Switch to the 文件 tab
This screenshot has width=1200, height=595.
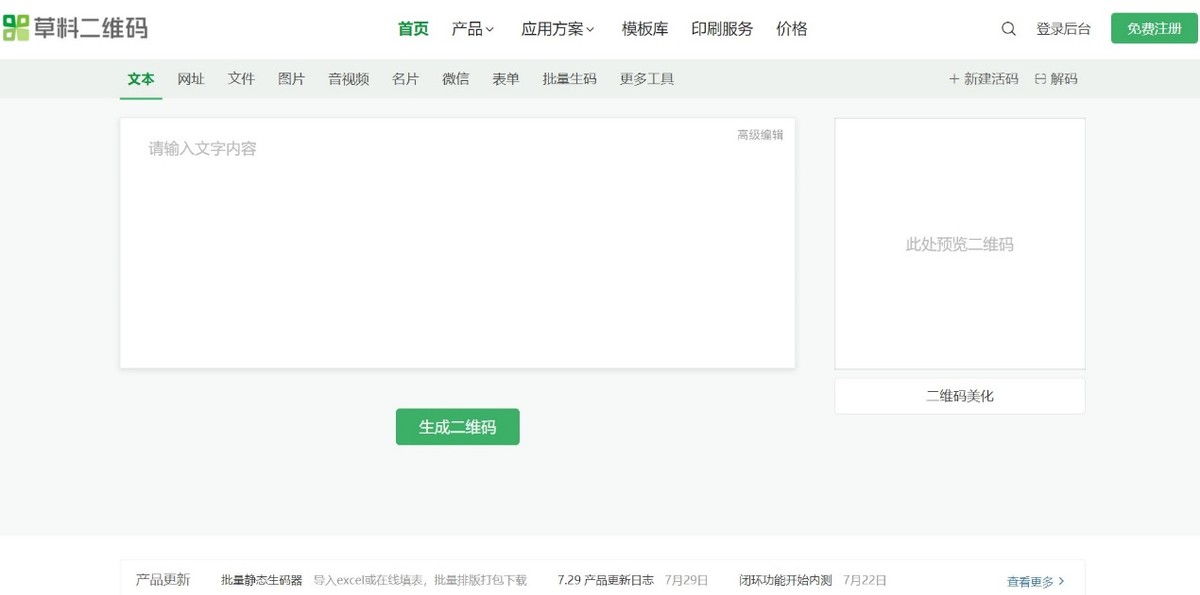(x=241, y=79)
